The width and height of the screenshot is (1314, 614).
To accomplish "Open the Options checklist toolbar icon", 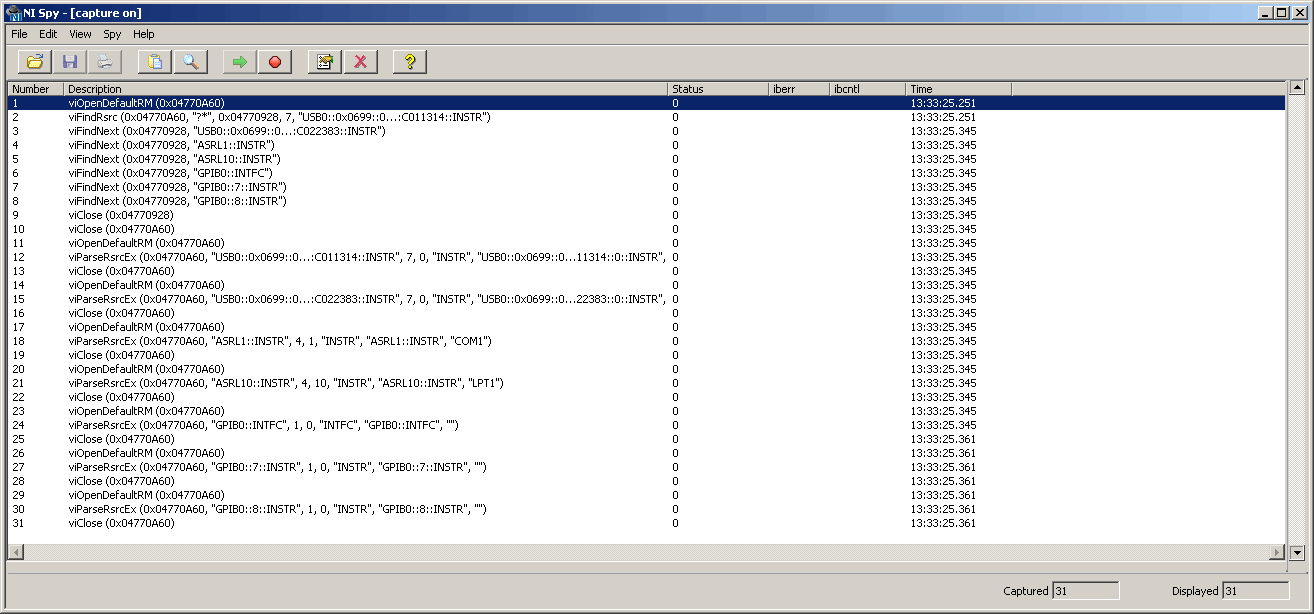I will (325, 62).
